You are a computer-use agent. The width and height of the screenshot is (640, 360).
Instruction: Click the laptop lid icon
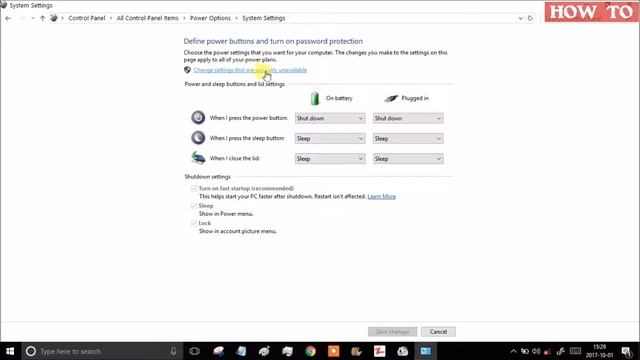(x=198, y=158)
